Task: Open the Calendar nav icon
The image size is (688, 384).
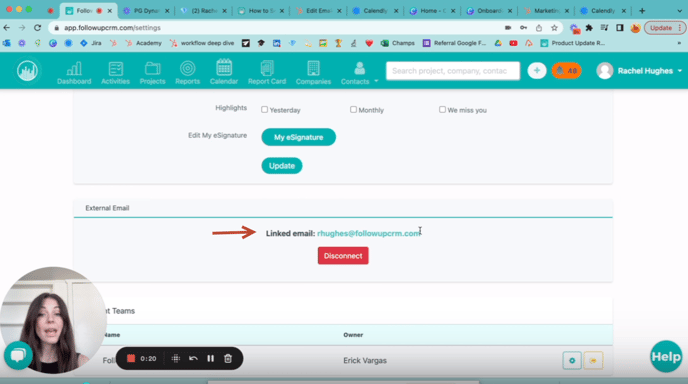Action: click(224, 72)
